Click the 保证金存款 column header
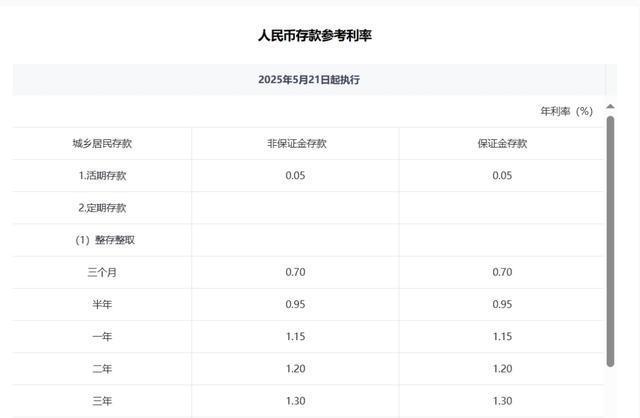 coord(502,143)
